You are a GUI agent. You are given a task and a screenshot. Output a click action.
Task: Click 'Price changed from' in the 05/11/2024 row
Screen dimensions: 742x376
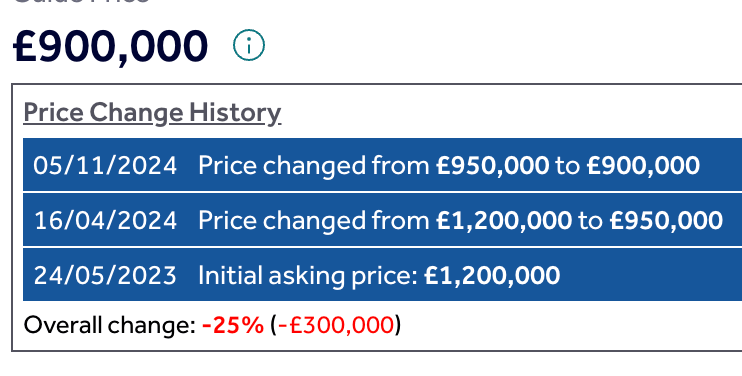314,166
